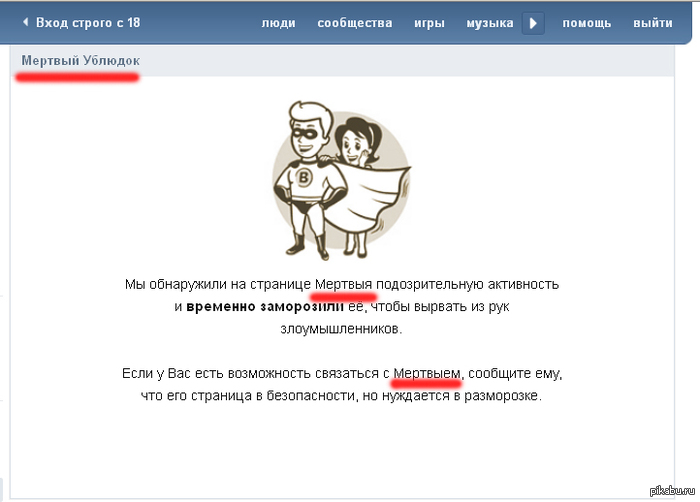Screen dimensions: 700x502
Task: Open the 'Вход строго с 18' link
Action: coord(88,23)
